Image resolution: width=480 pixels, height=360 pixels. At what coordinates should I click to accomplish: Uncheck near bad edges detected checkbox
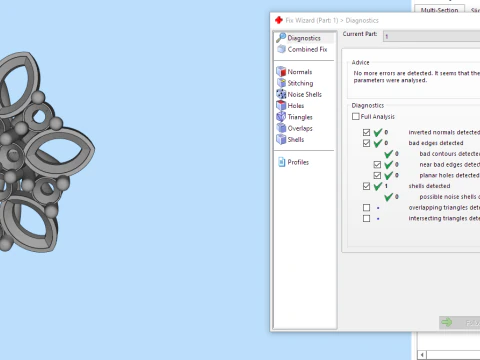coord(377,165)
